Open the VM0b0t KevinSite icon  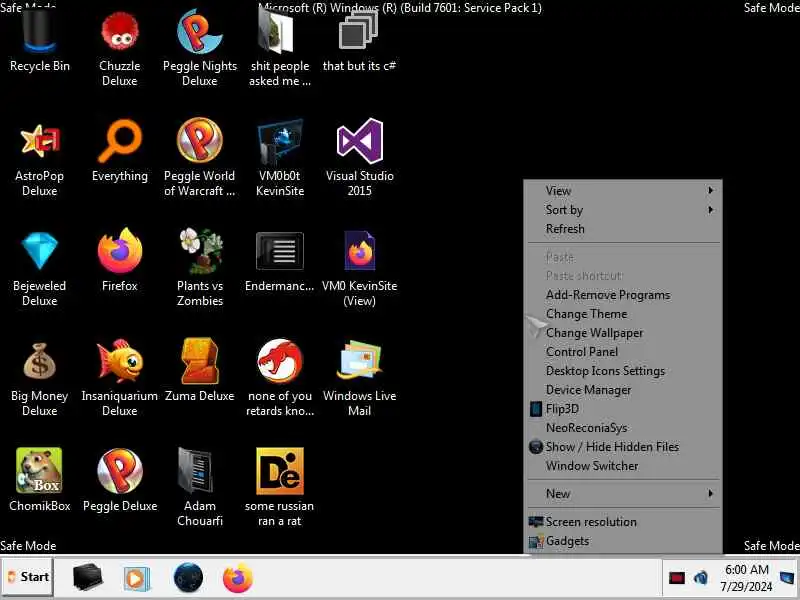tap(280, 157)
